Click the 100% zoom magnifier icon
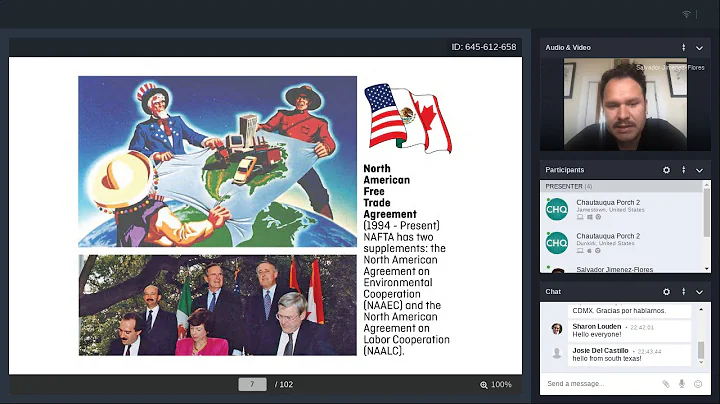 click(x=484, y=385)
